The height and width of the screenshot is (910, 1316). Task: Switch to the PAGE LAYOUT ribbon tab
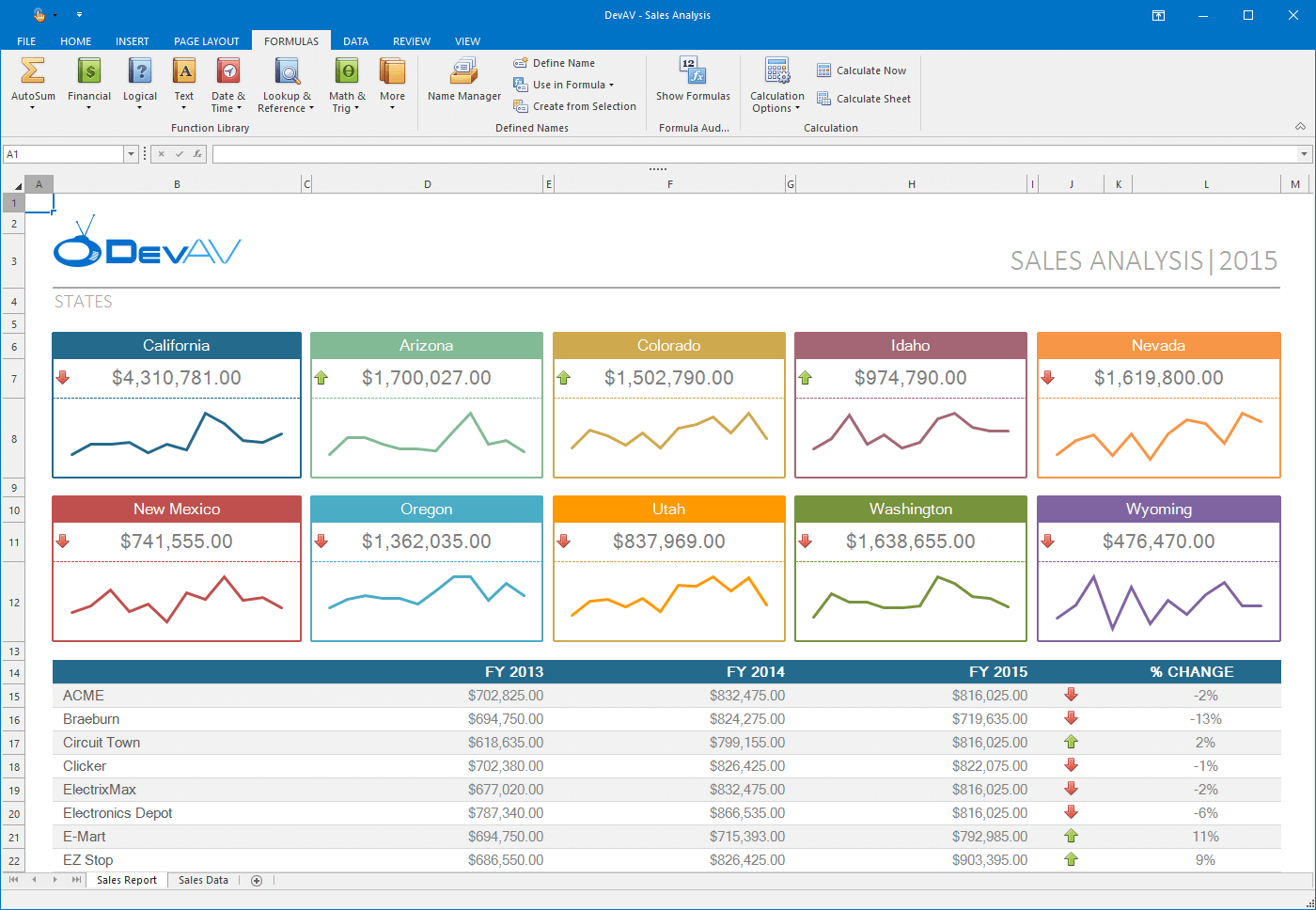pyautogui.click(x=206, y=41)
